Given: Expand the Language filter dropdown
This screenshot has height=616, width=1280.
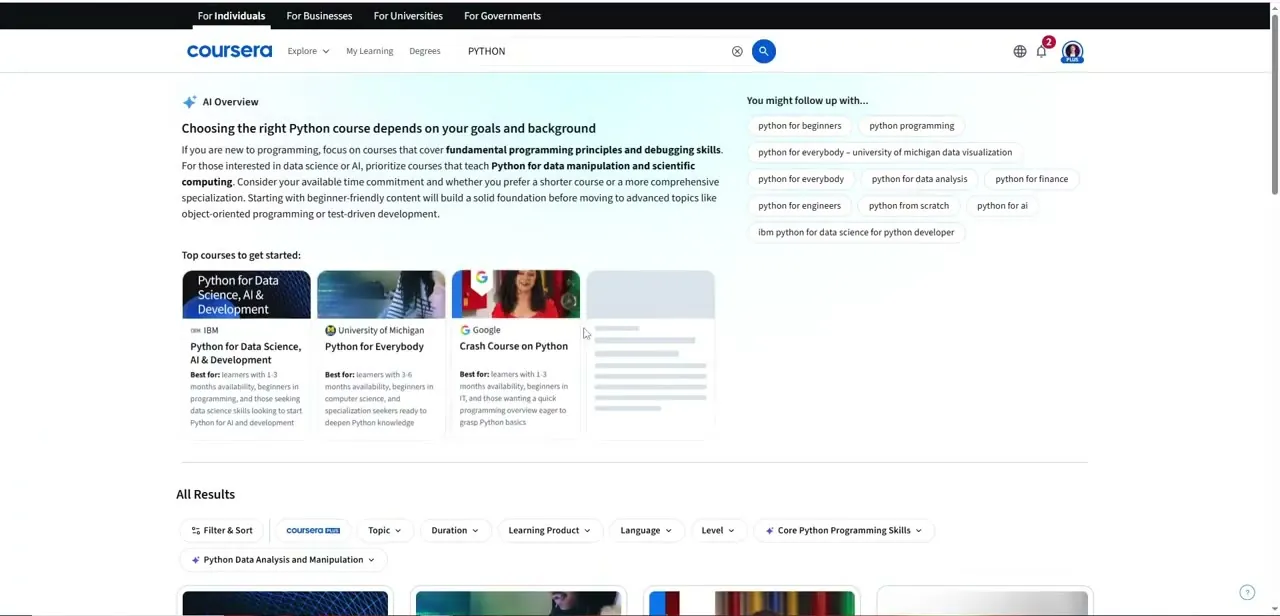Looking at the screenshot, I should [x=645, y=530].
